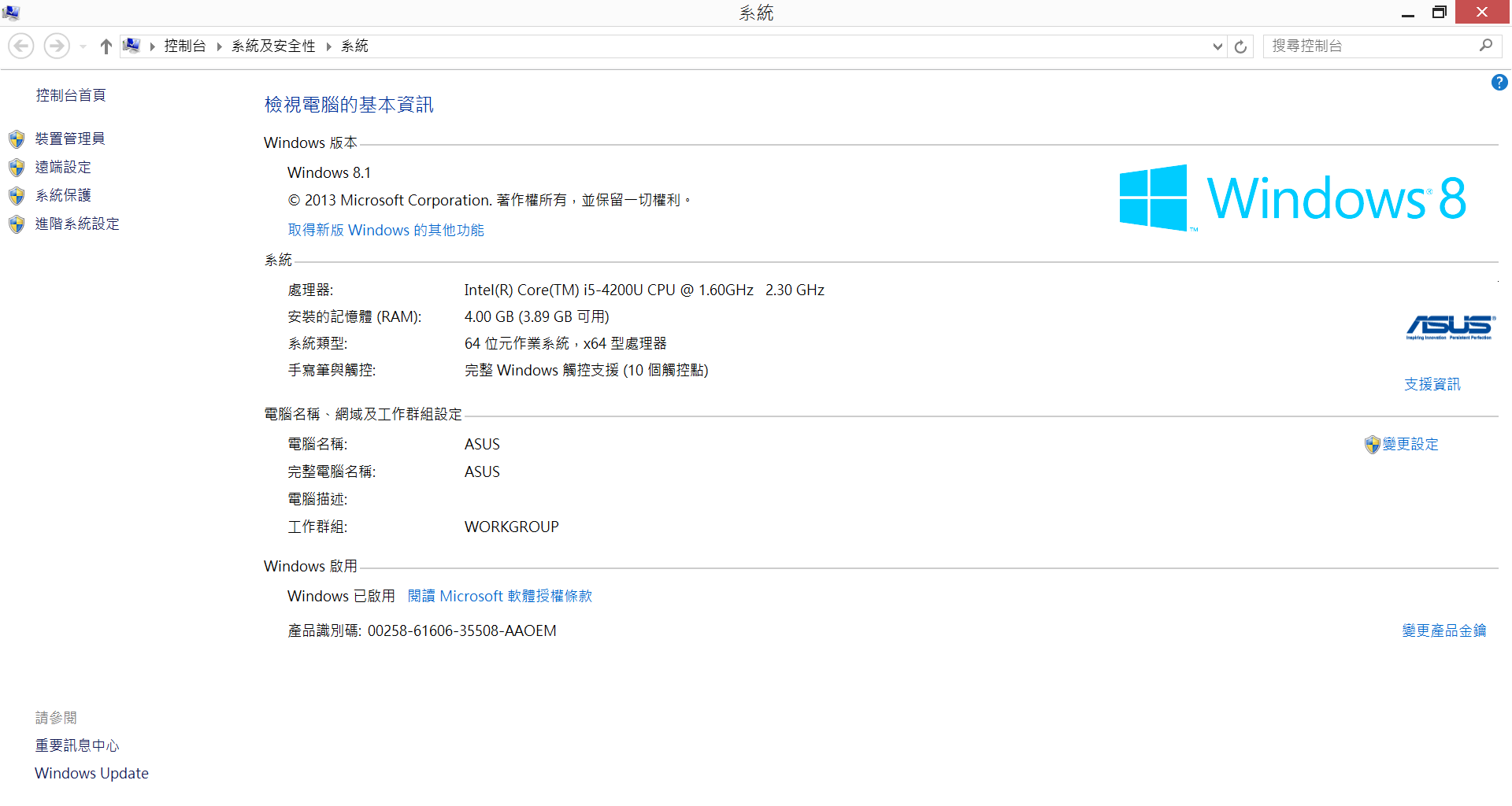
Task: Click the shield icon beside 變更設定
Action: [1372, 445]
